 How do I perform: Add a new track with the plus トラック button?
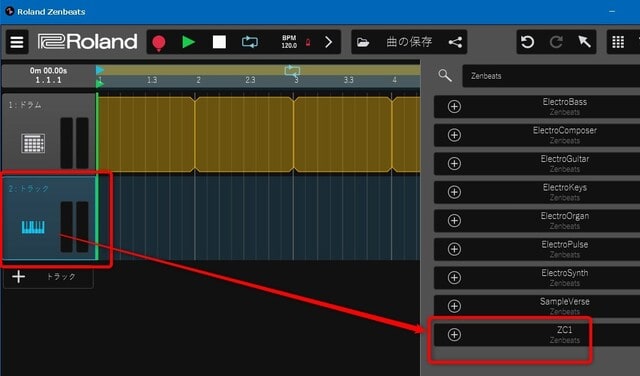tap(48, 277)
